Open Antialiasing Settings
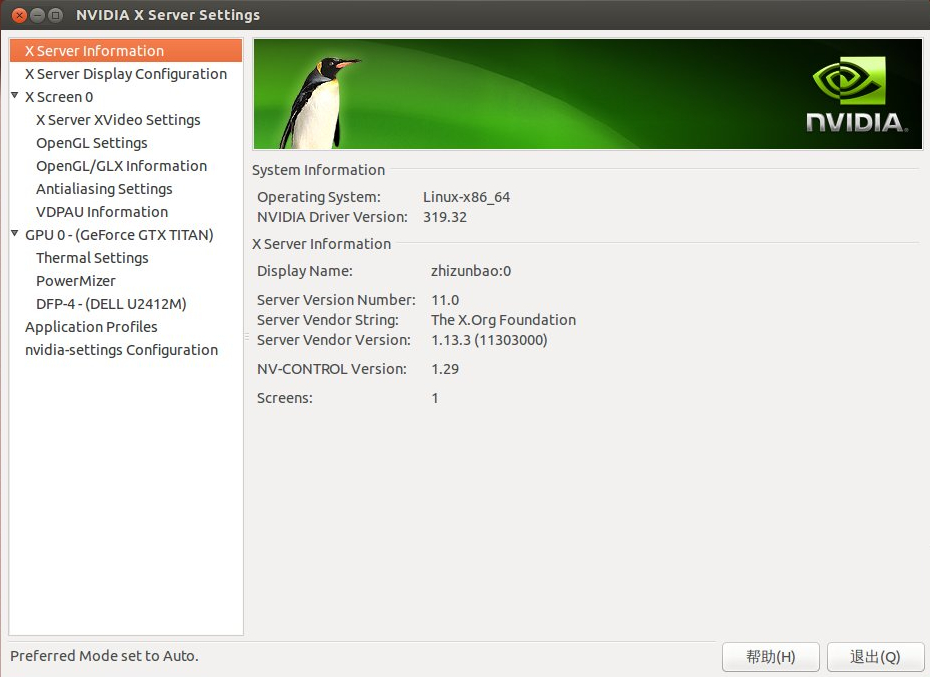This screenshot has height=677, width=930. pyautogui.click(x=104, y=189)
